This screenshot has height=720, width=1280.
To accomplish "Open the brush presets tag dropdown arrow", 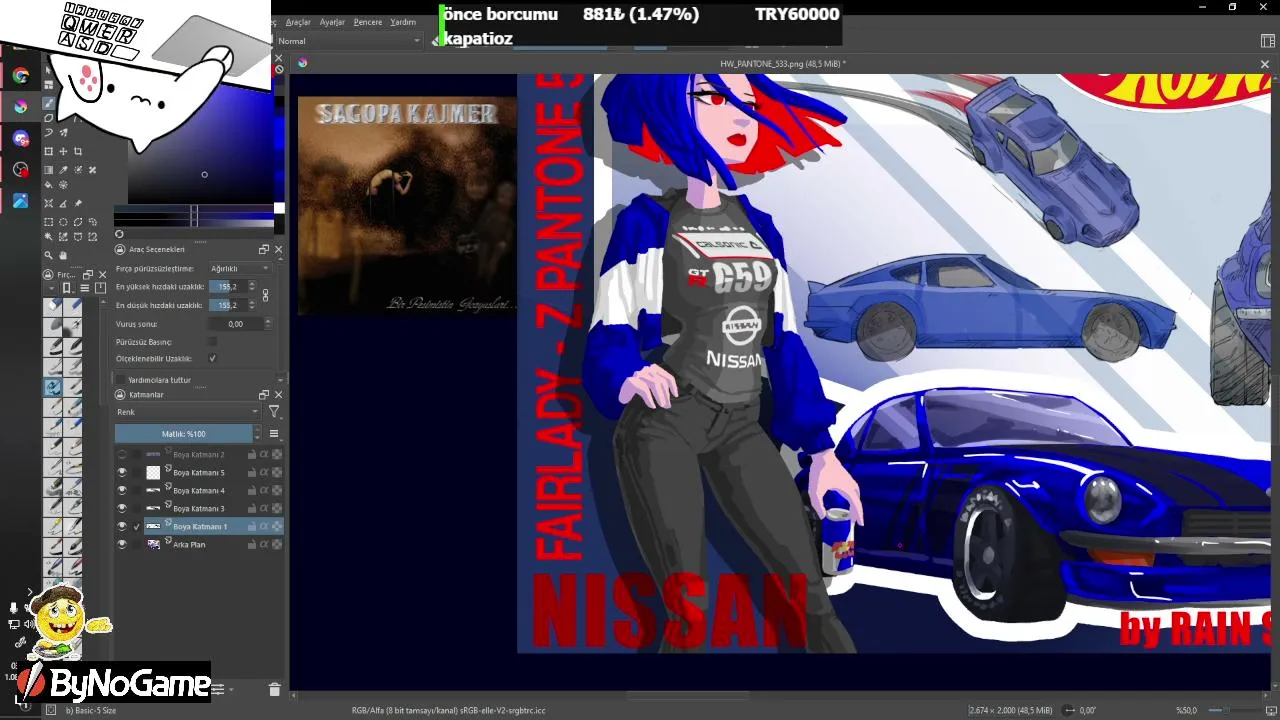I will pyautogui.click(x=52, y=288).
